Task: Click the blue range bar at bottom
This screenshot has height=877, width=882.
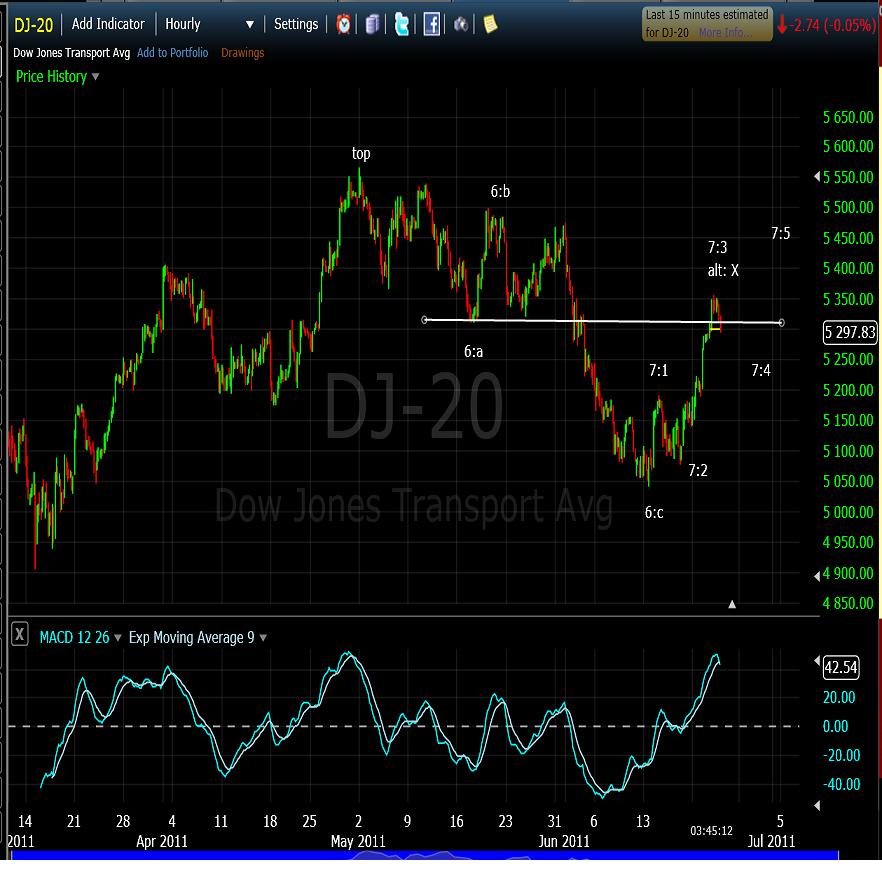Action: click(x=425, y=856)
